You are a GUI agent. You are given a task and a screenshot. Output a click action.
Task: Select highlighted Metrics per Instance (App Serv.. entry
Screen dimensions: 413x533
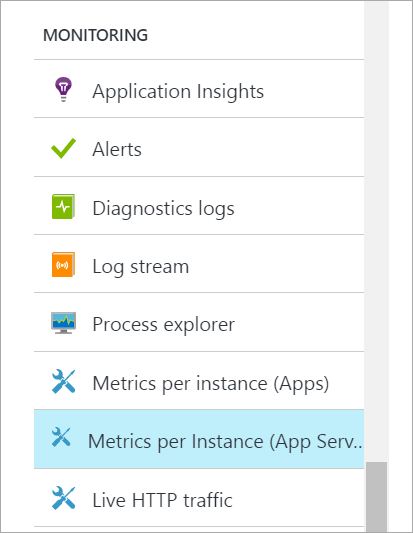[x=199, y=439]
